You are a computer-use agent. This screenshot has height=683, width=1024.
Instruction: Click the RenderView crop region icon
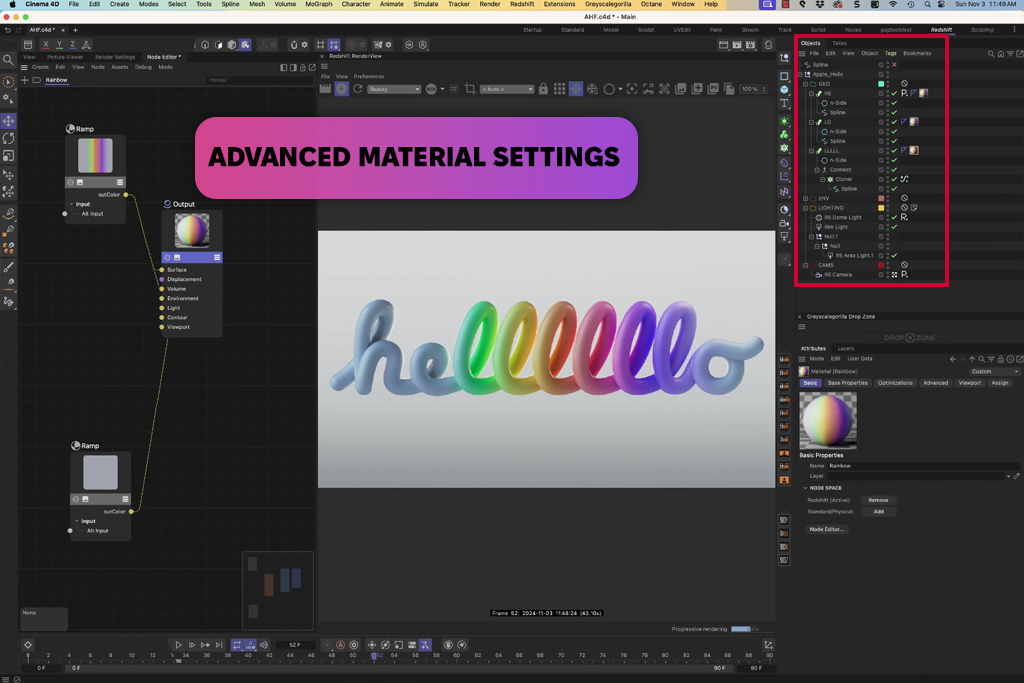[x=470, y=89]
